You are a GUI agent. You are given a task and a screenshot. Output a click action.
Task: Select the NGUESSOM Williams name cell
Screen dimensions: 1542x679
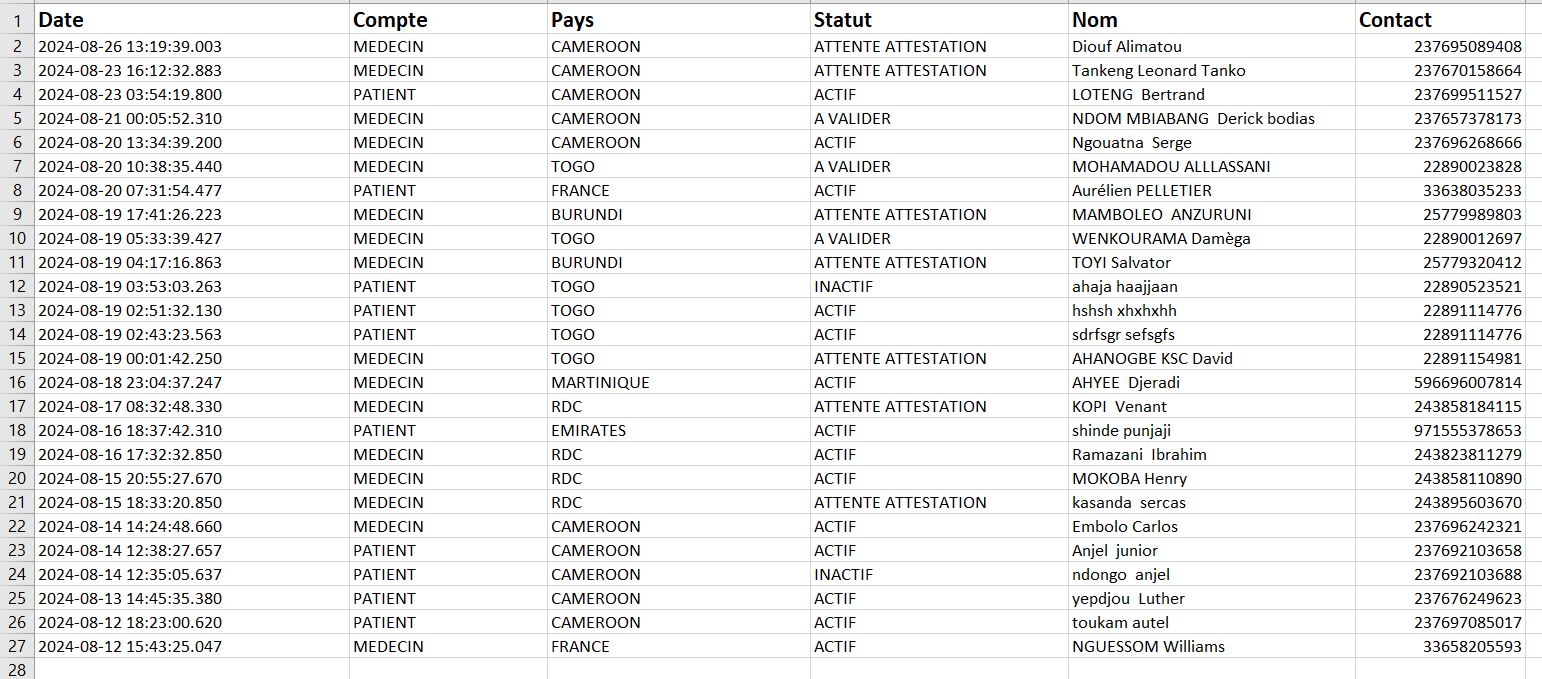[x=1148, y=646]
